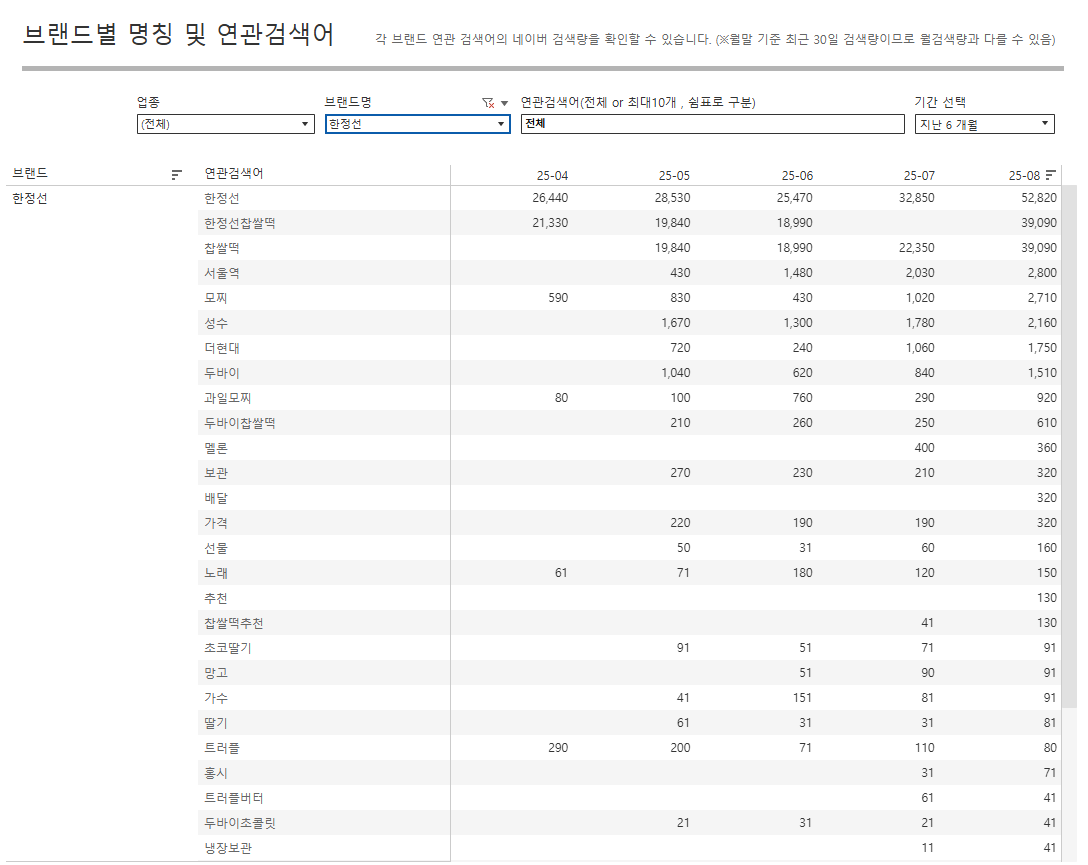Sort the 브랜드 column
1088x865 pixels.
coord(176,175)
